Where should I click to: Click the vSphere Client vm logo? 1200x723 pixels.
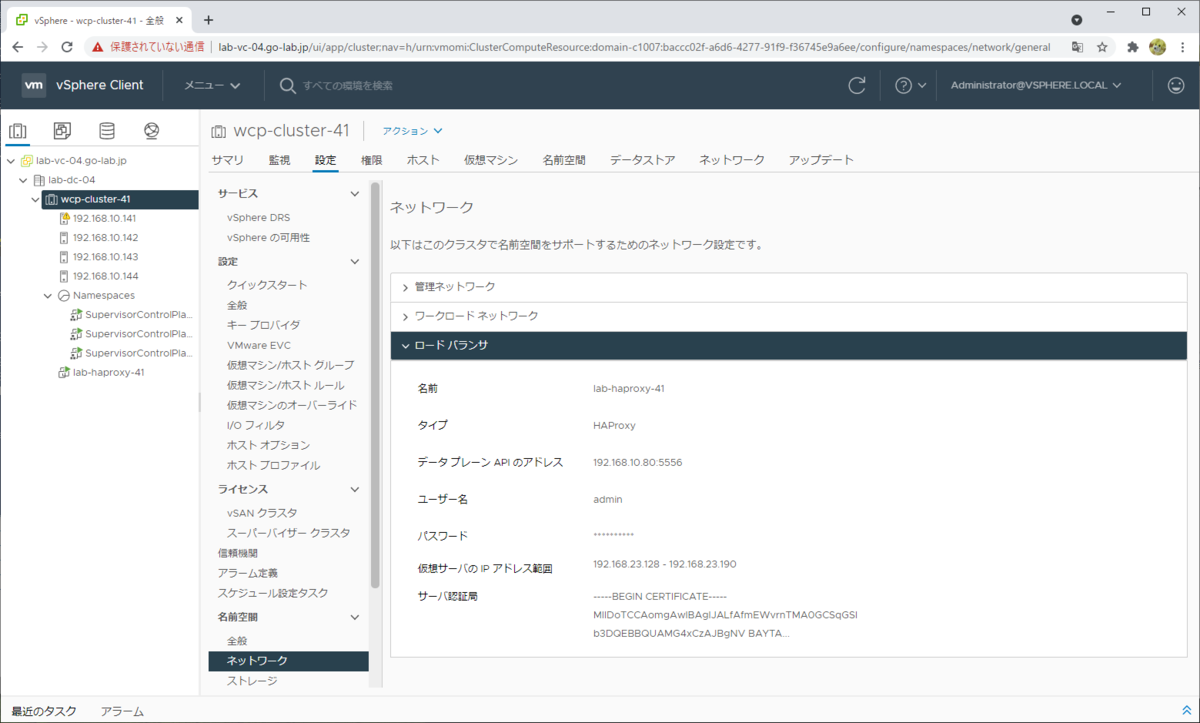click(34, 85)
